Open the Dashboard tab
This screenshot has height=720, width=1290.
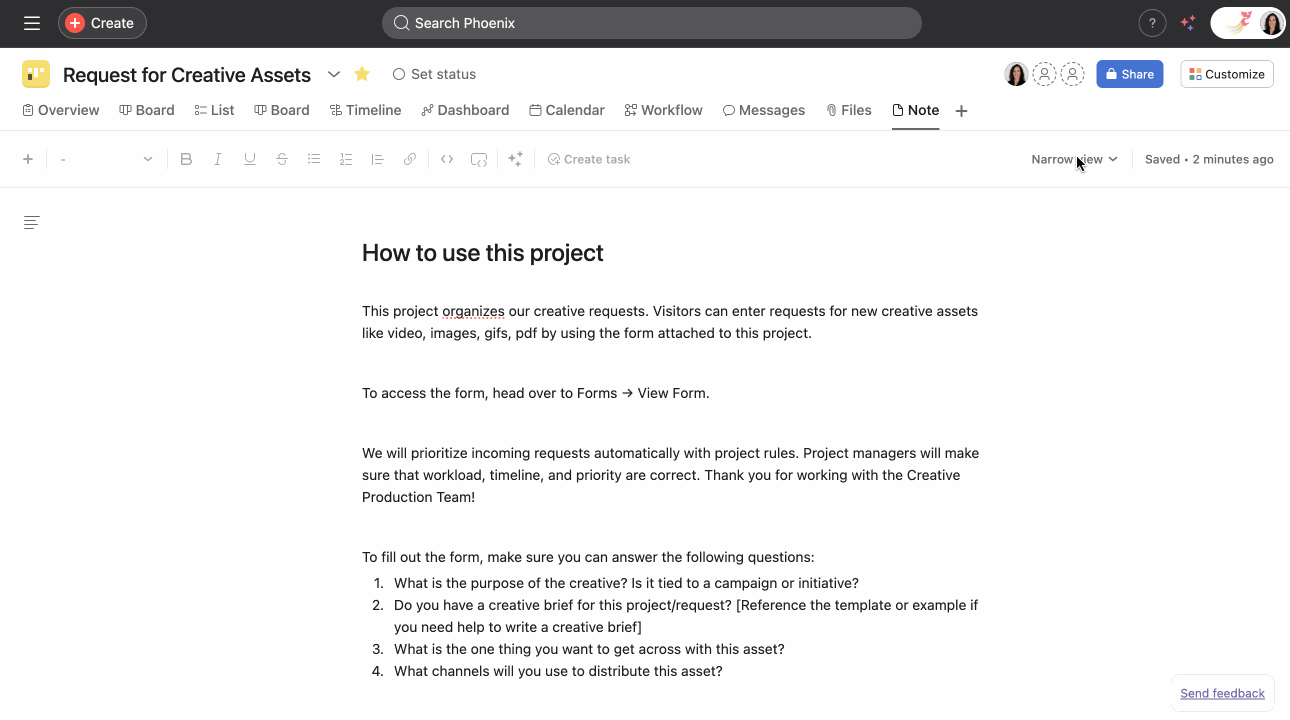(465, 110)
